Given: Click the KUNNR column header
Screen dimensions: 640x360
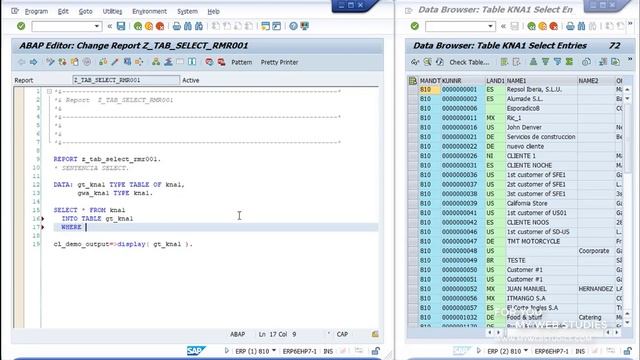Looking at the screenshot, I should (x=462, y=81).
